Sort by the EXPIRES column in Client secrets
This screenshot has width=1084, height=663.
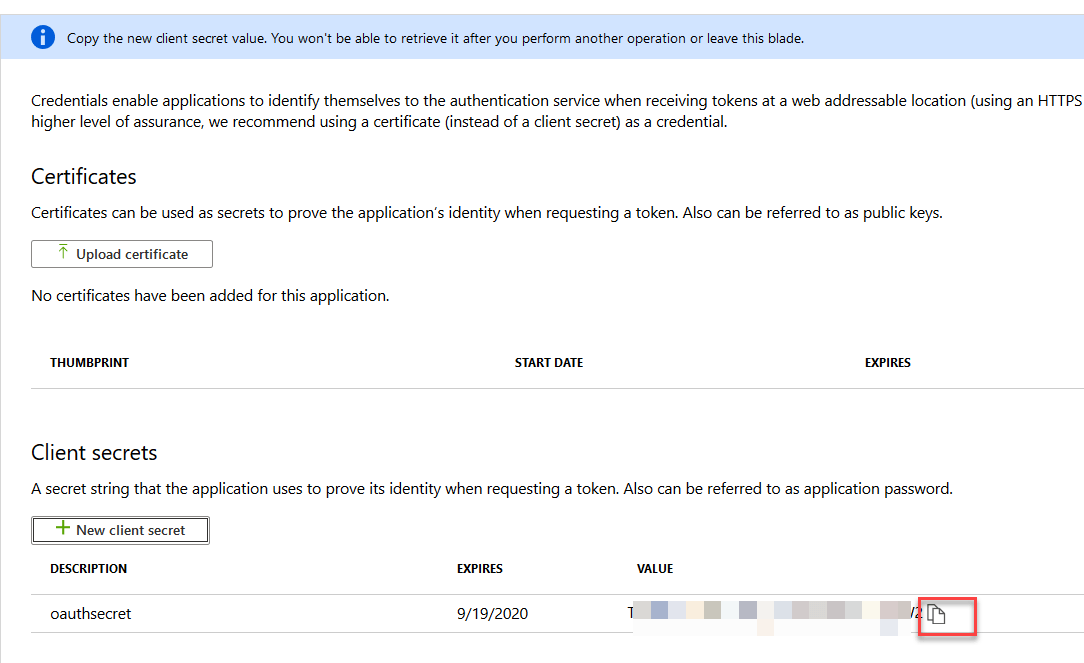(479, 568)
